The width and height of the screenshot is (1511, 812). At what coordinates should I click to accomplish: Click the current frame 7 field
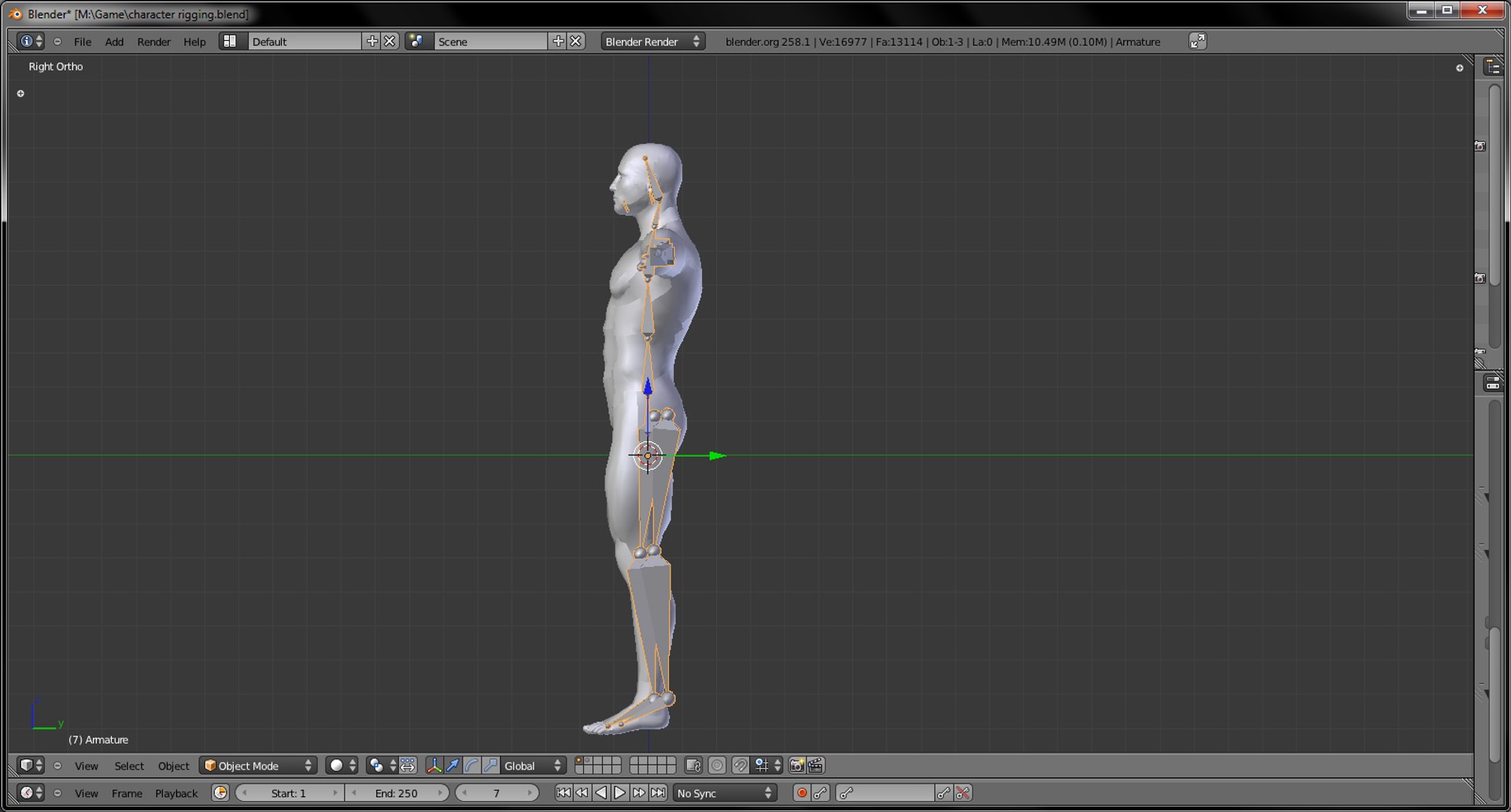pyautogui.click(x=497, y=793)
